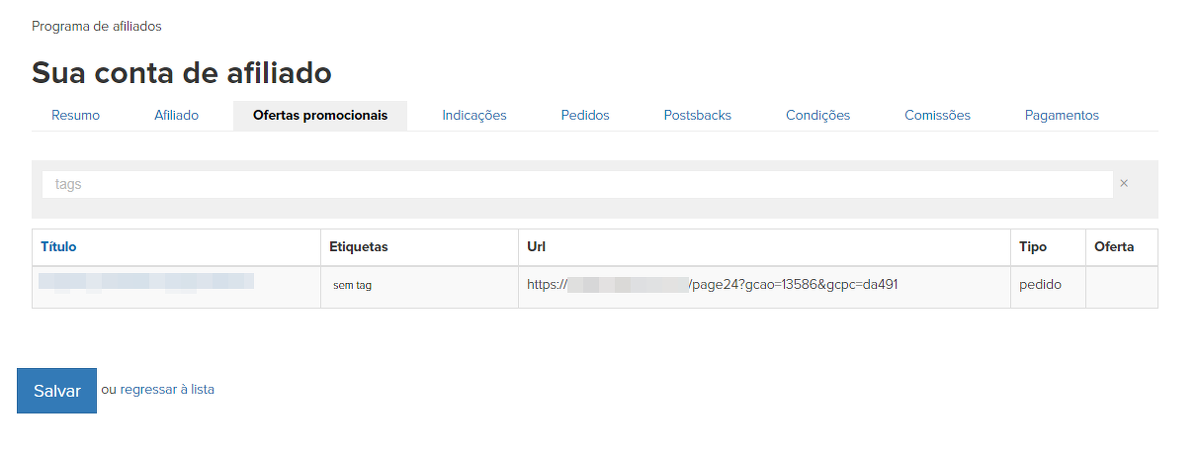1200x459 pixels.
Task: Switch to the Condições tab
Action: (817, 116)
